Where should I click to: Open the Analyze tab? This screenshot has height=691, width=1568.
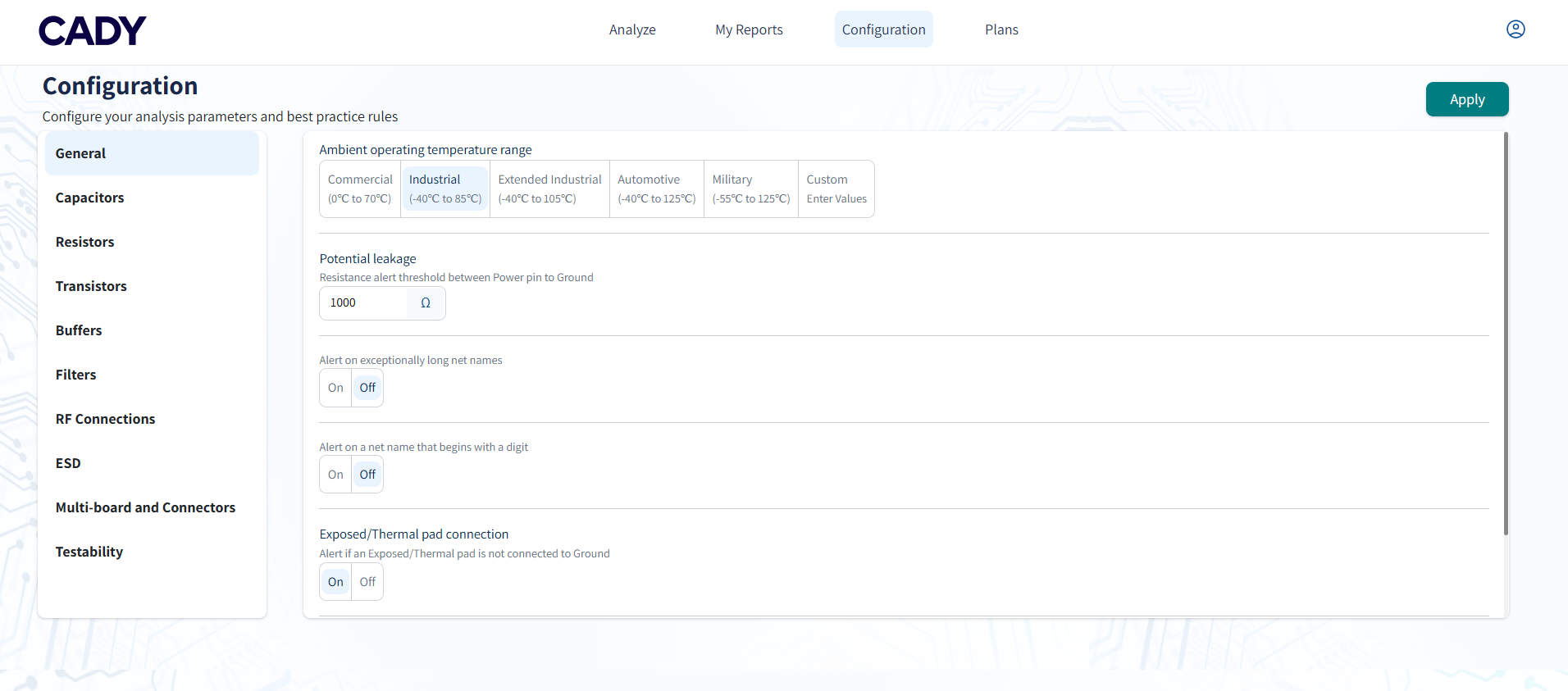tap(632, 30)
